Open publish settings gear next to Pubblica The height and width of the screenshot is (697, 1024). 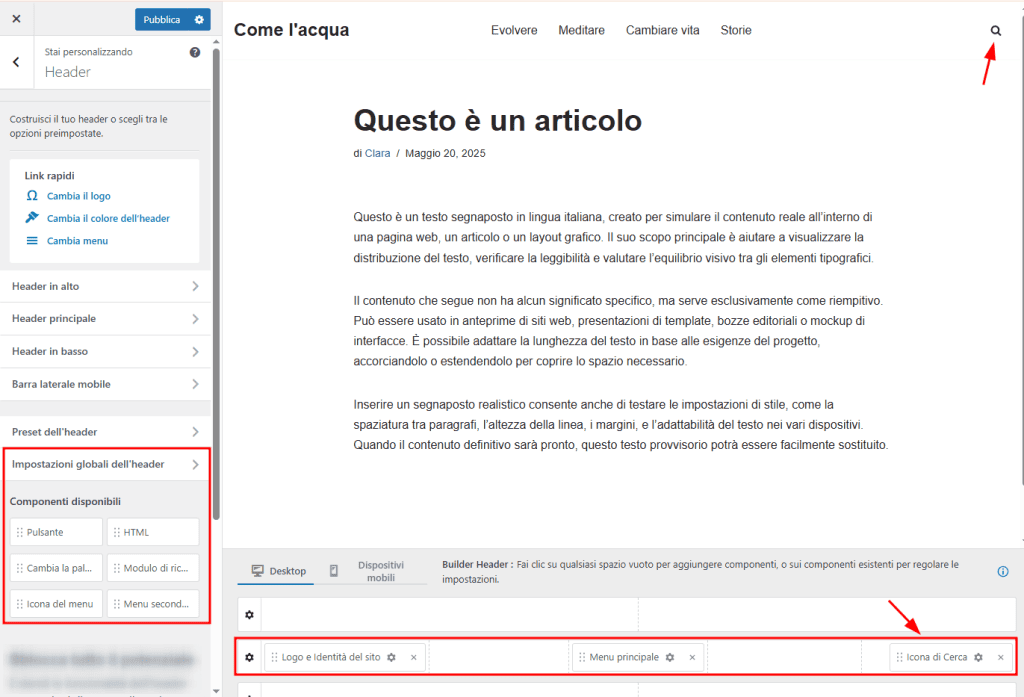pyautogui.click(x=199, y=20)
